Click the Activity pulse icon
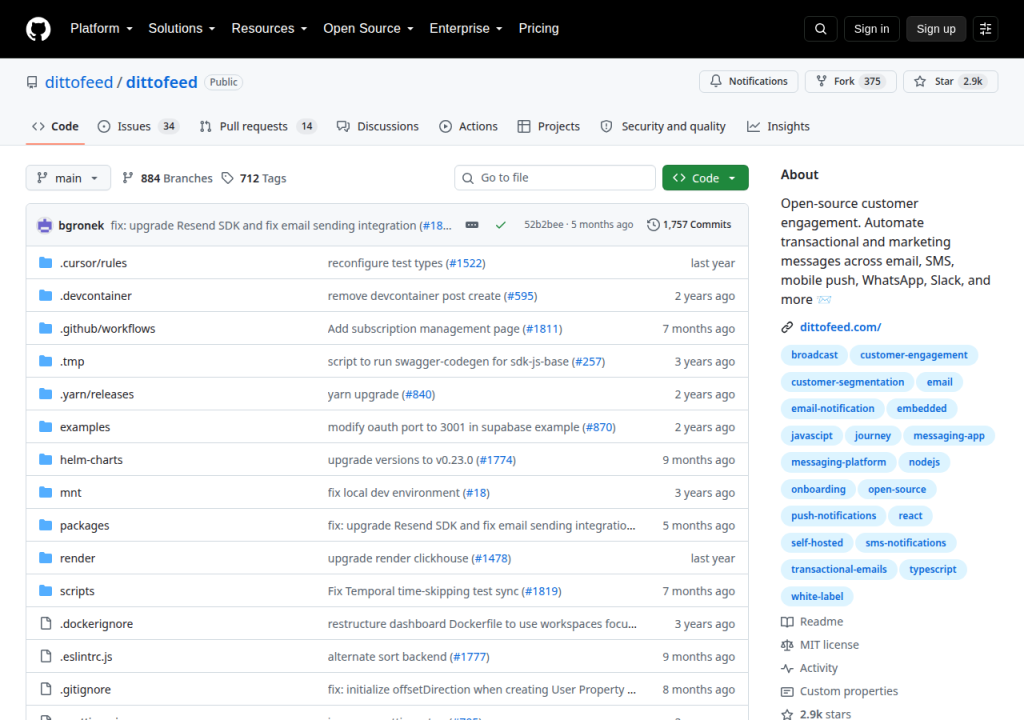The height and width of the screenshot is (720, 1024). click(787, 668)
